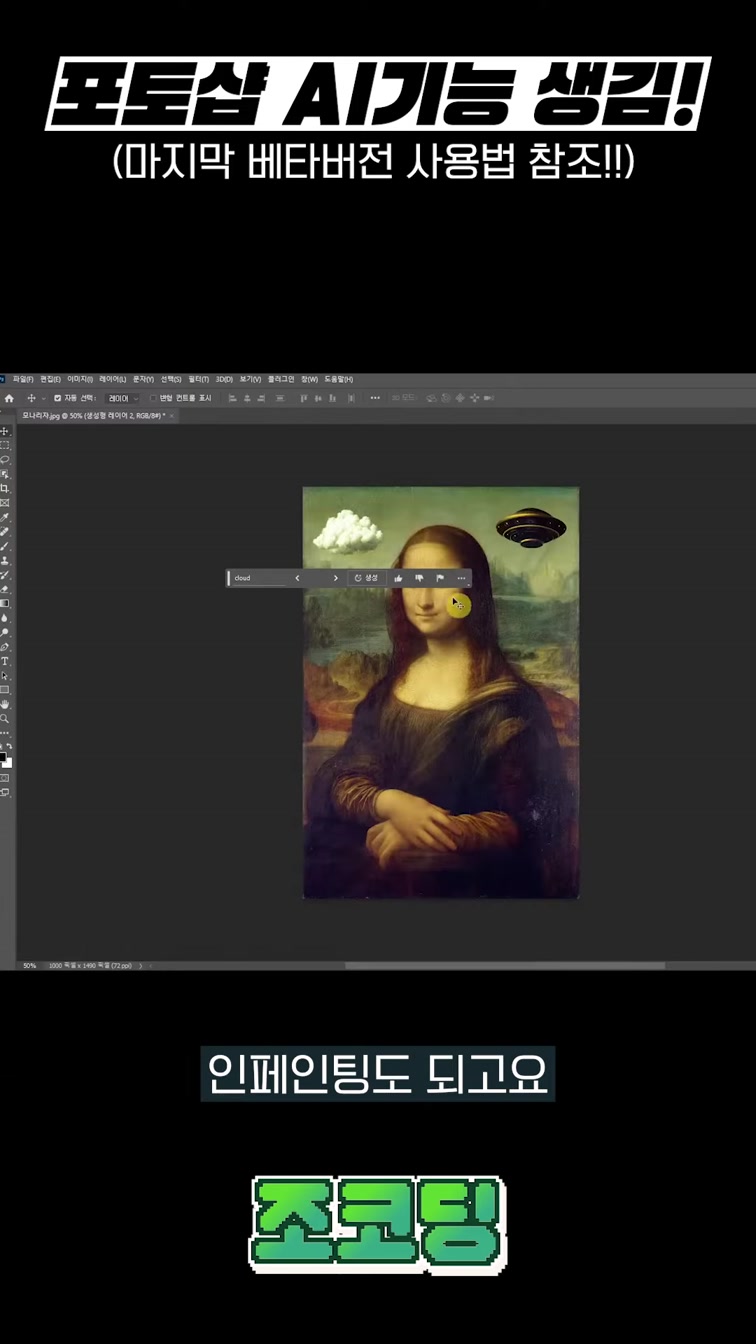756x1344 pixels.
Task: Select the Frame tool
Action: (x=5, y=503)
